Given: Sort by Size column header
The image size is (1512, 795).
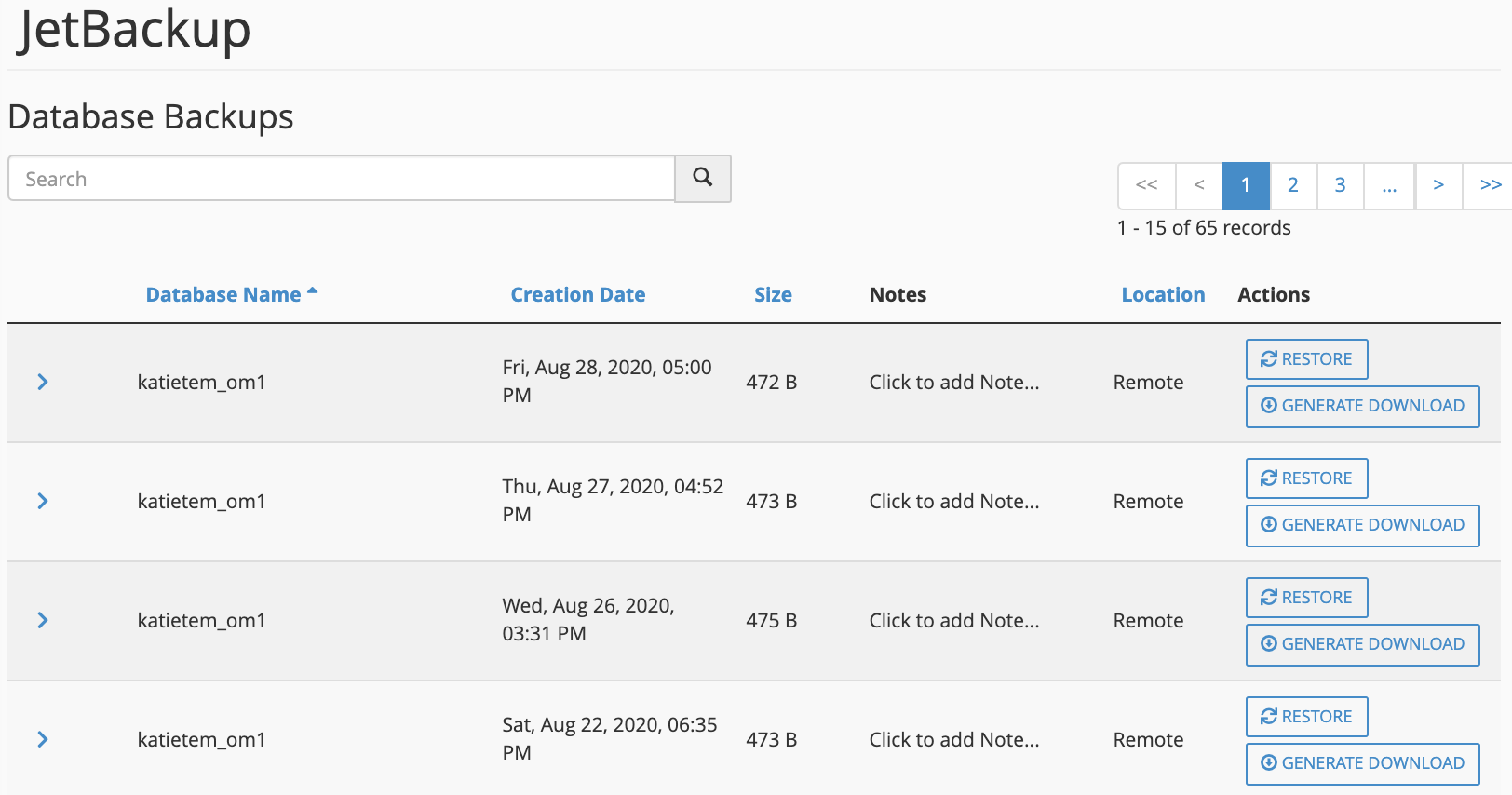Looking at the screenshot, I should pyautogui.click(x=773, y=294).
